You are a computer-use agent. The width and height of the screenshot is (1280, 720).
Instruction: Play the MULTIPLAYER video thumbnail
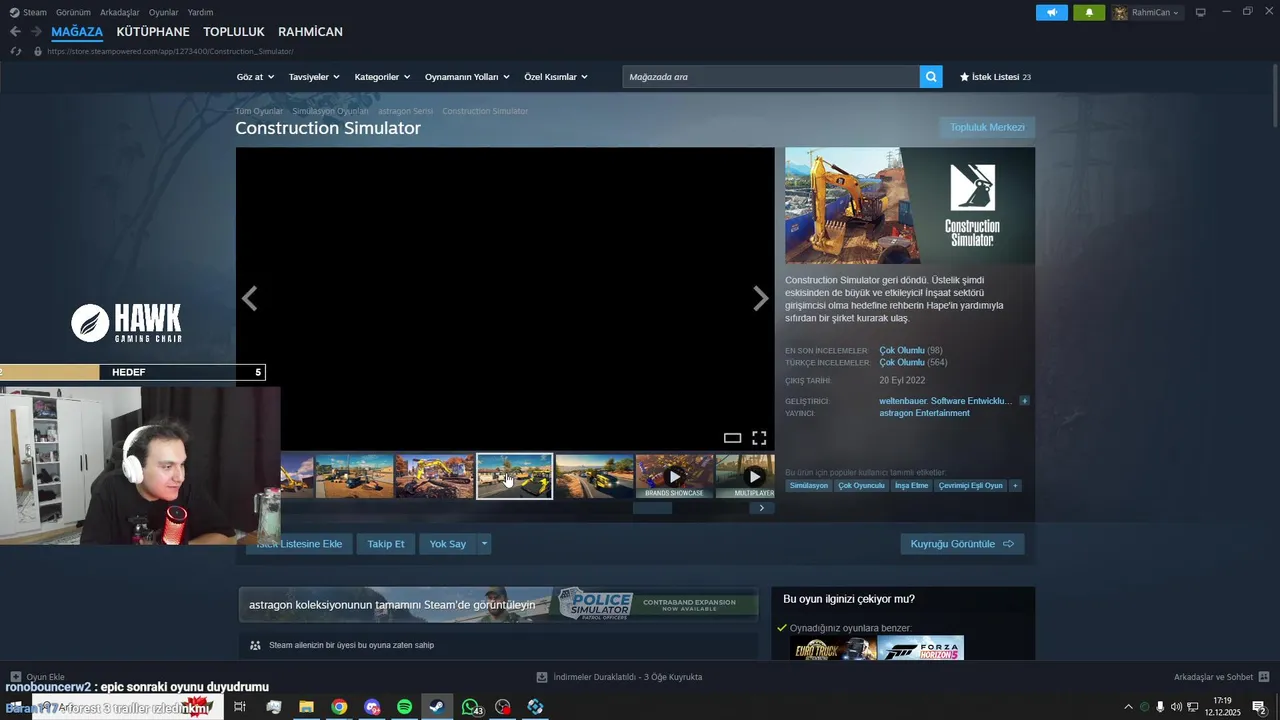(x=745, y=476)
